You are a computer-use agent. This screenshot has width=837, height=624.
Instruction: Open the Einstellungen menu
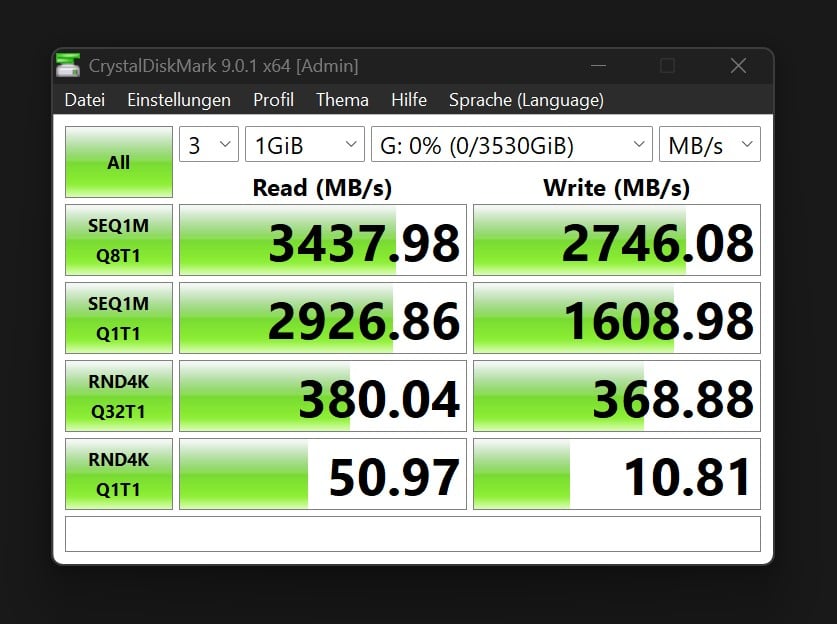tap(178, 100)
